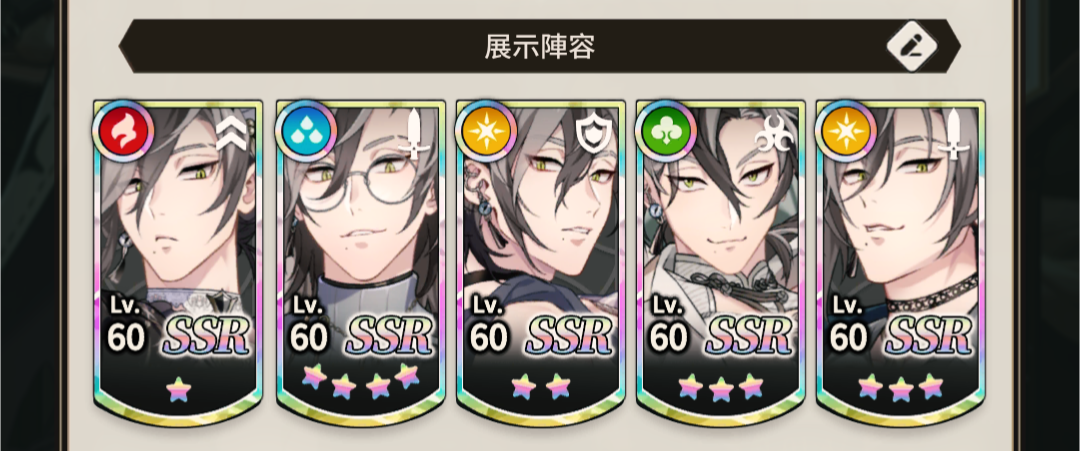Click the double chevron role icon on the first card
The width and height of the screenshot is (1080, 451).
point(231,134)
